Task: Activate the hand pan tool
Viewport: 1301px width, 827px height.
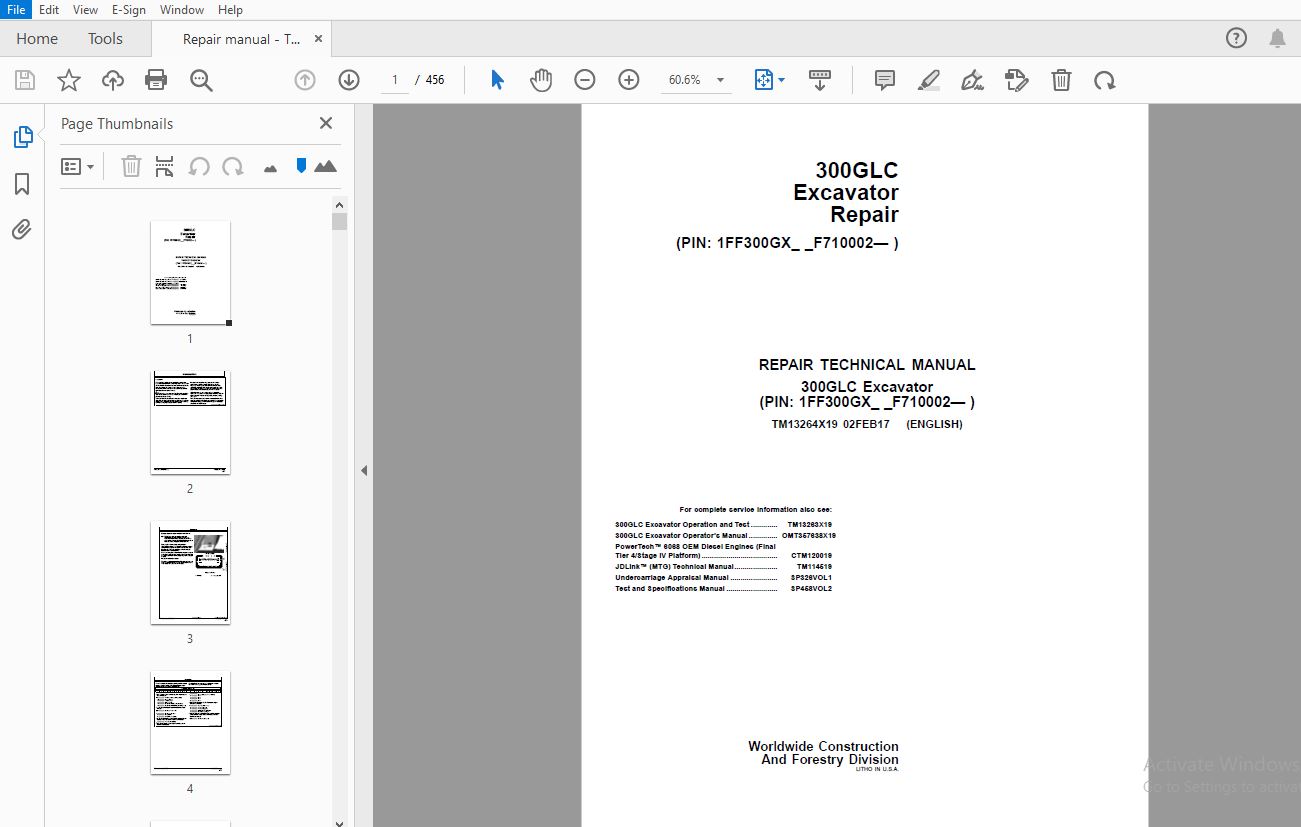Action: (541, 80)
